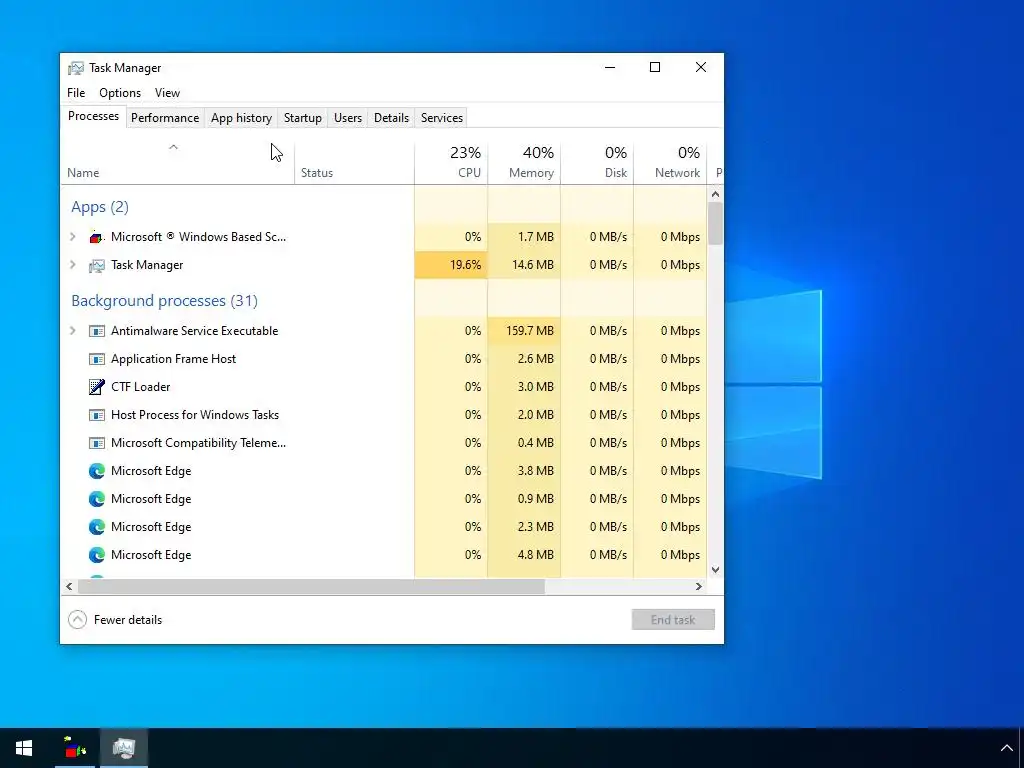Switch to the Services tab
This screenshot has width=1024, height=768.
point(441,118)
